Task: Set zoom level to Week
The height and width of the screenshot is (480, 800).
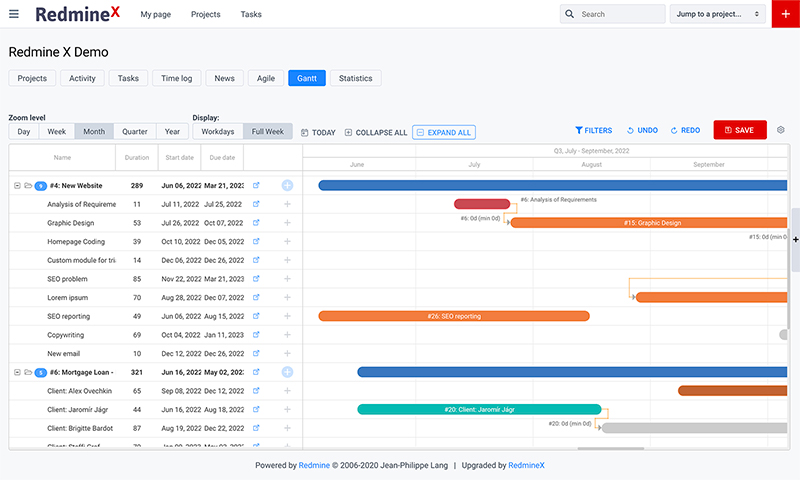Action: click(57, 132)
